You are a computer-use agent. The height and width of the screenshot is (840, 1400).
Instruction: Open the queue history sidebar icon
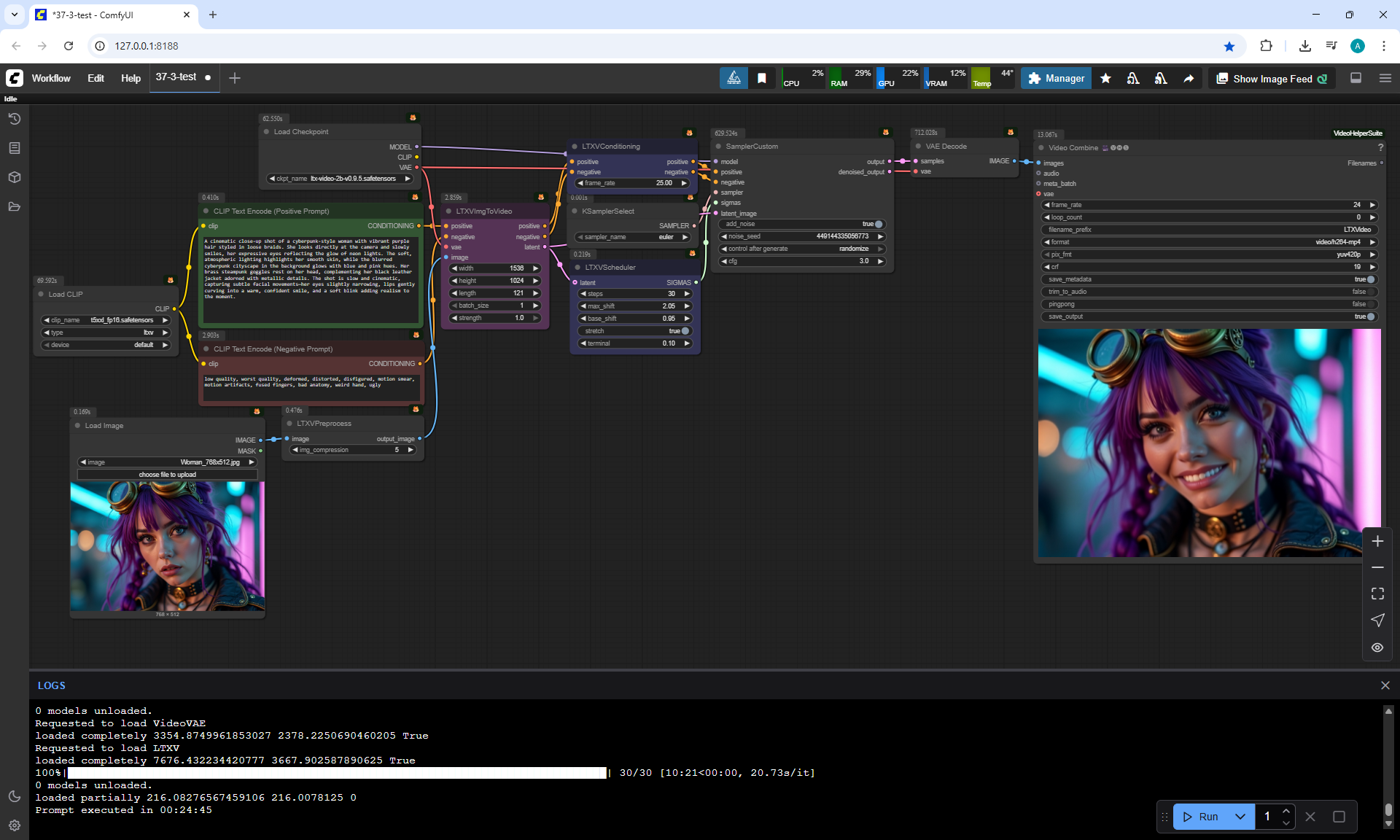[x=15, y=119]
